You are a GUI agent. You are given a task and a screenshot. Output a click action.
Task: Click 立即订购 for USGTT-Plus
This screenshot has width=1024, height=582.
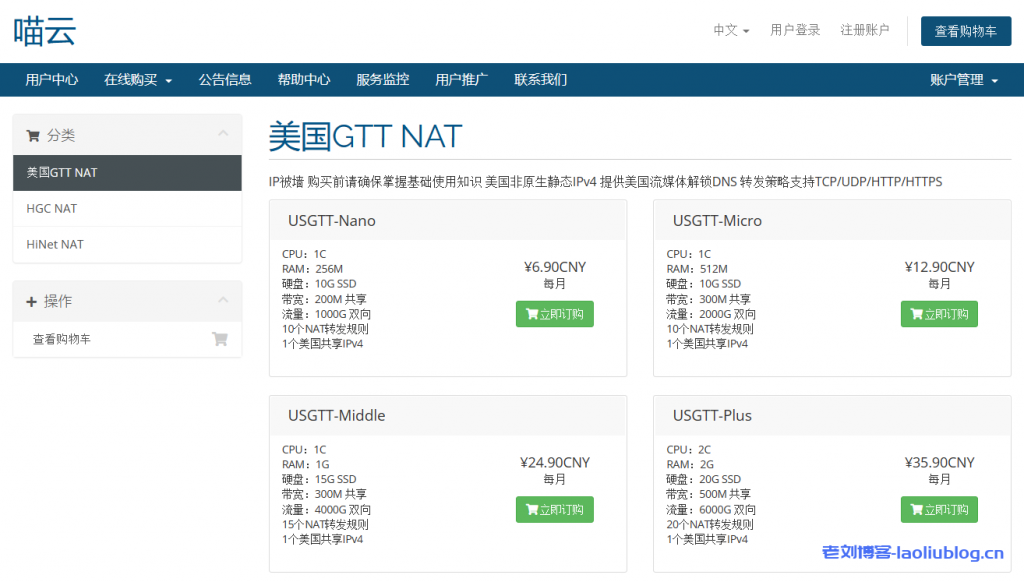pyautogui.click(x=939, y=509)
